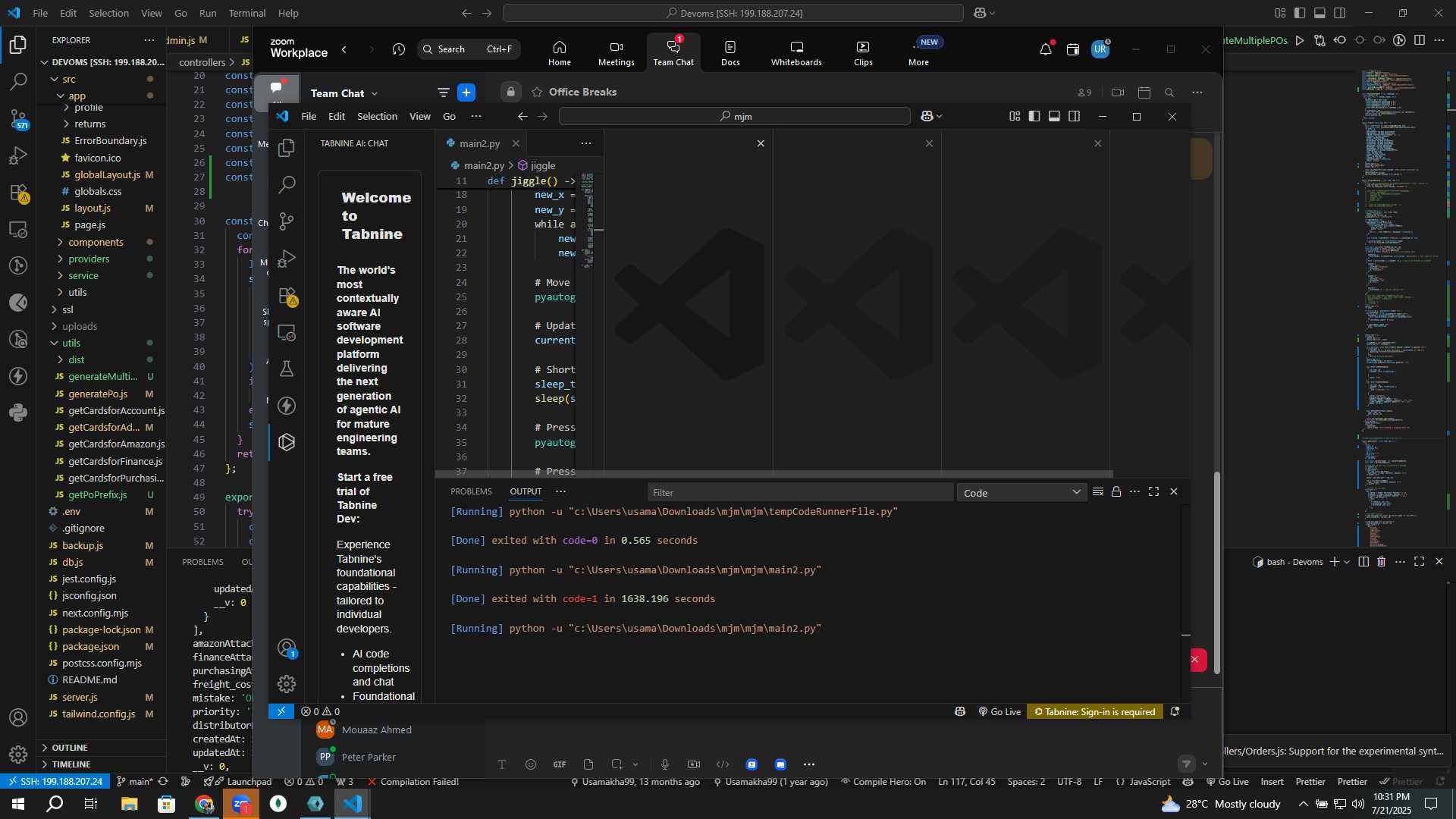The width and height of the screenshot is (1456, 819).
Task: Toggle Compile Hero: On in status bar
Action: tap(883, 782)
